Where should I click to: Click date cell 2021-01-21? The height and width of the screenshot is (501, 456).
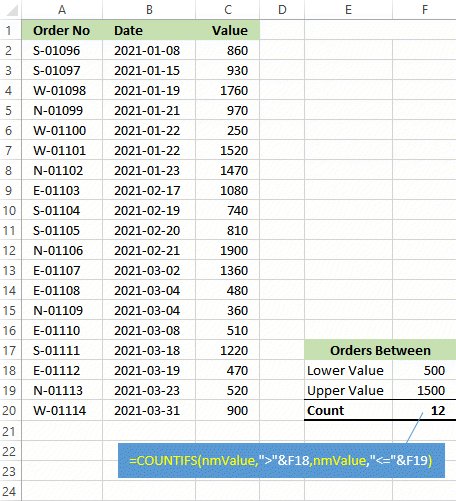[149, 110]
